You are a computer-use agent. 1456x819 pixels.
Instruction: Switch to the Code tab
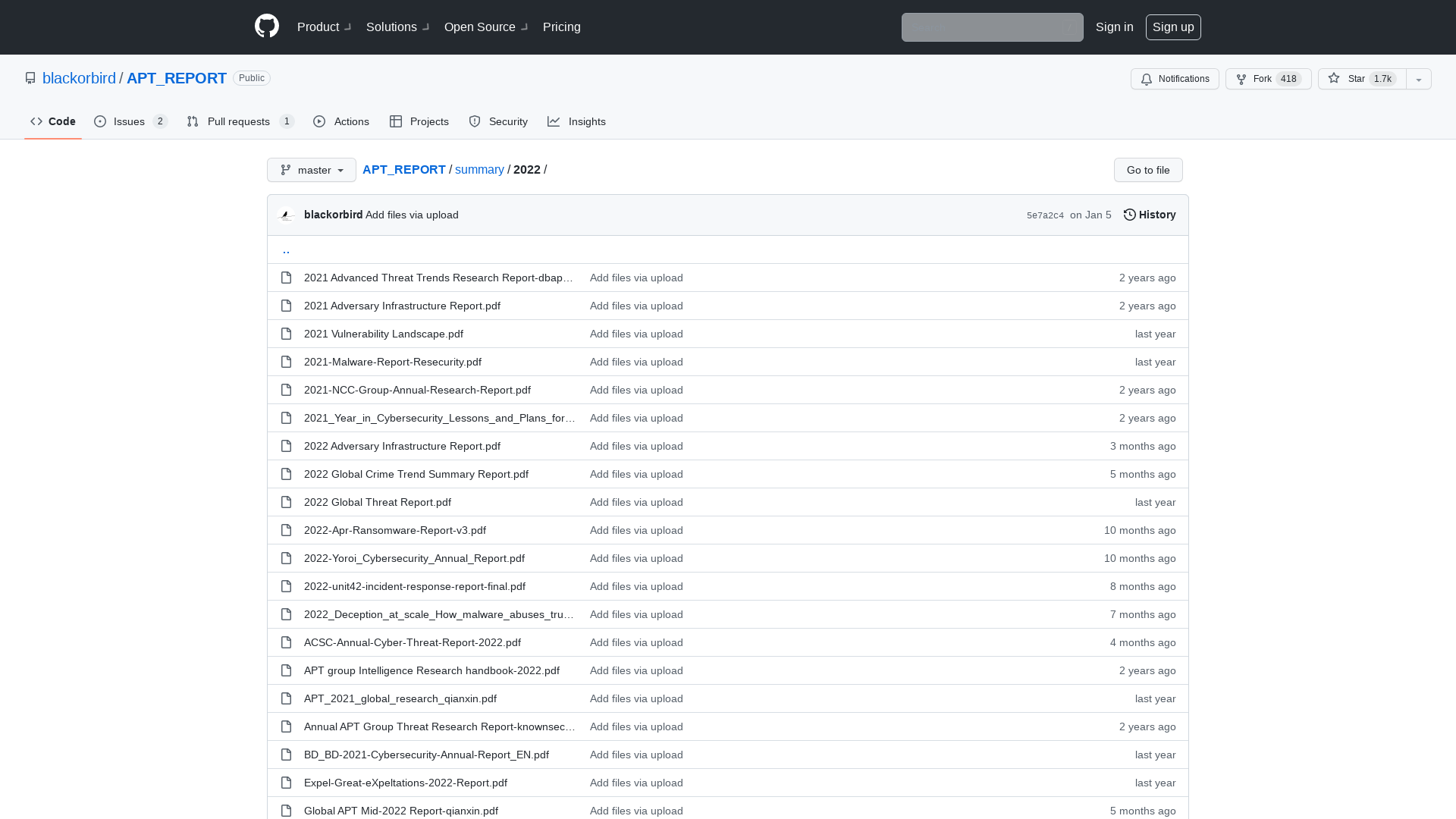point(53,121)
